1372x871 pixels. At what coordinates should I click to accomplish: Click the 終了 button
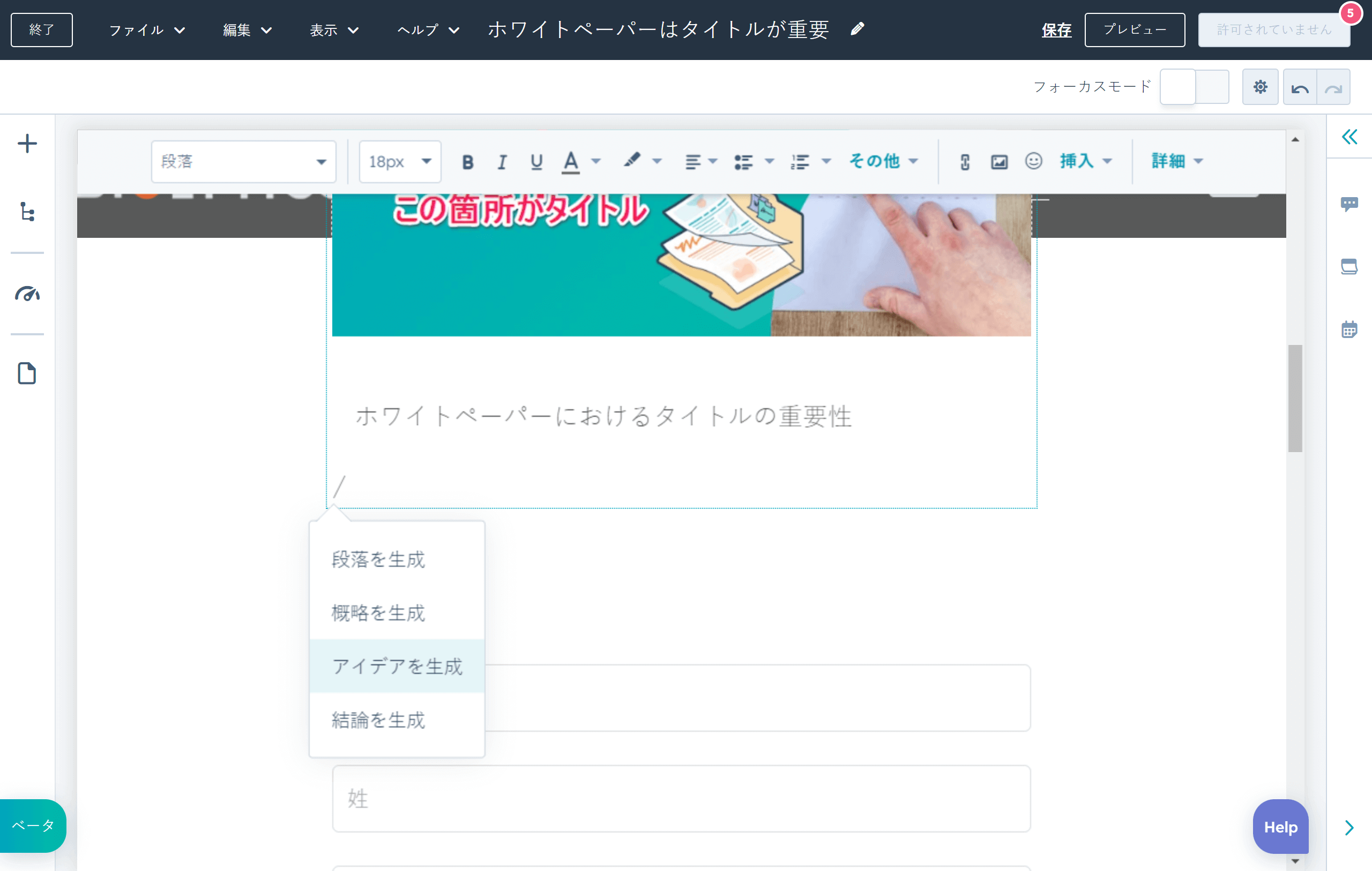click(x=42, y=29)
